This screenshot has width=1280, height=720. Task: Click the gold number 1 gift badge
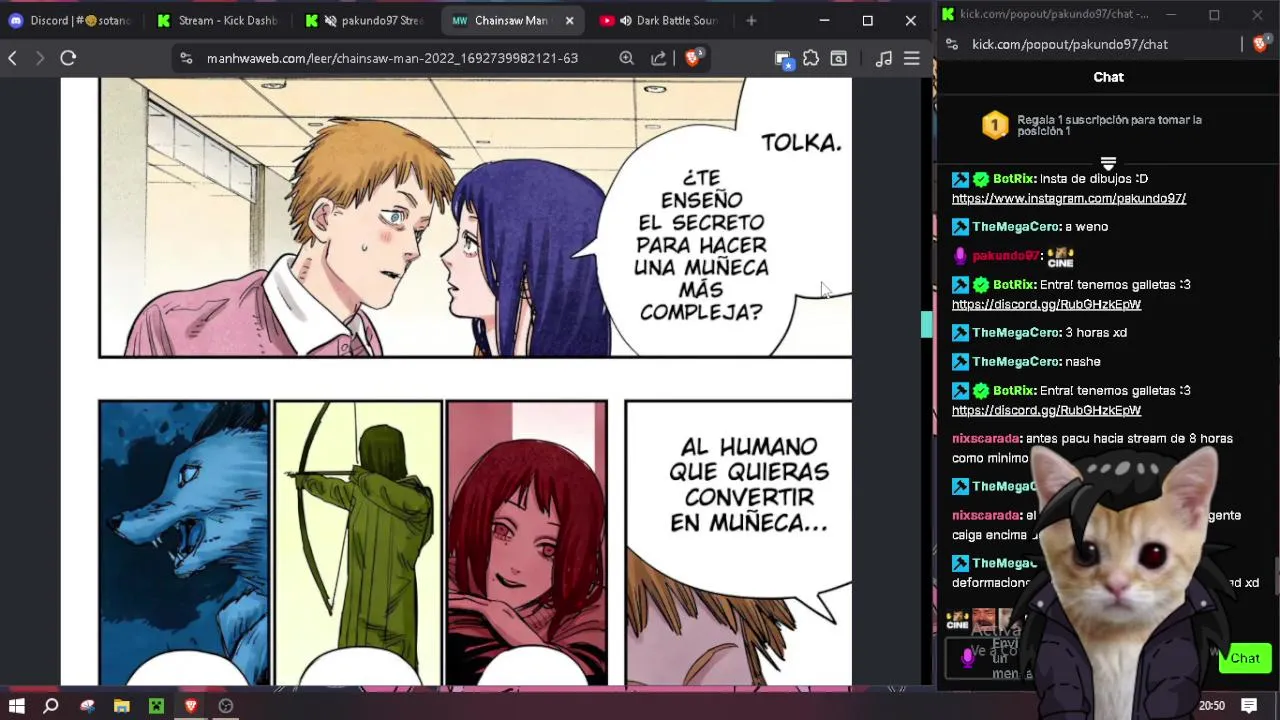click(x=995, y=125)
